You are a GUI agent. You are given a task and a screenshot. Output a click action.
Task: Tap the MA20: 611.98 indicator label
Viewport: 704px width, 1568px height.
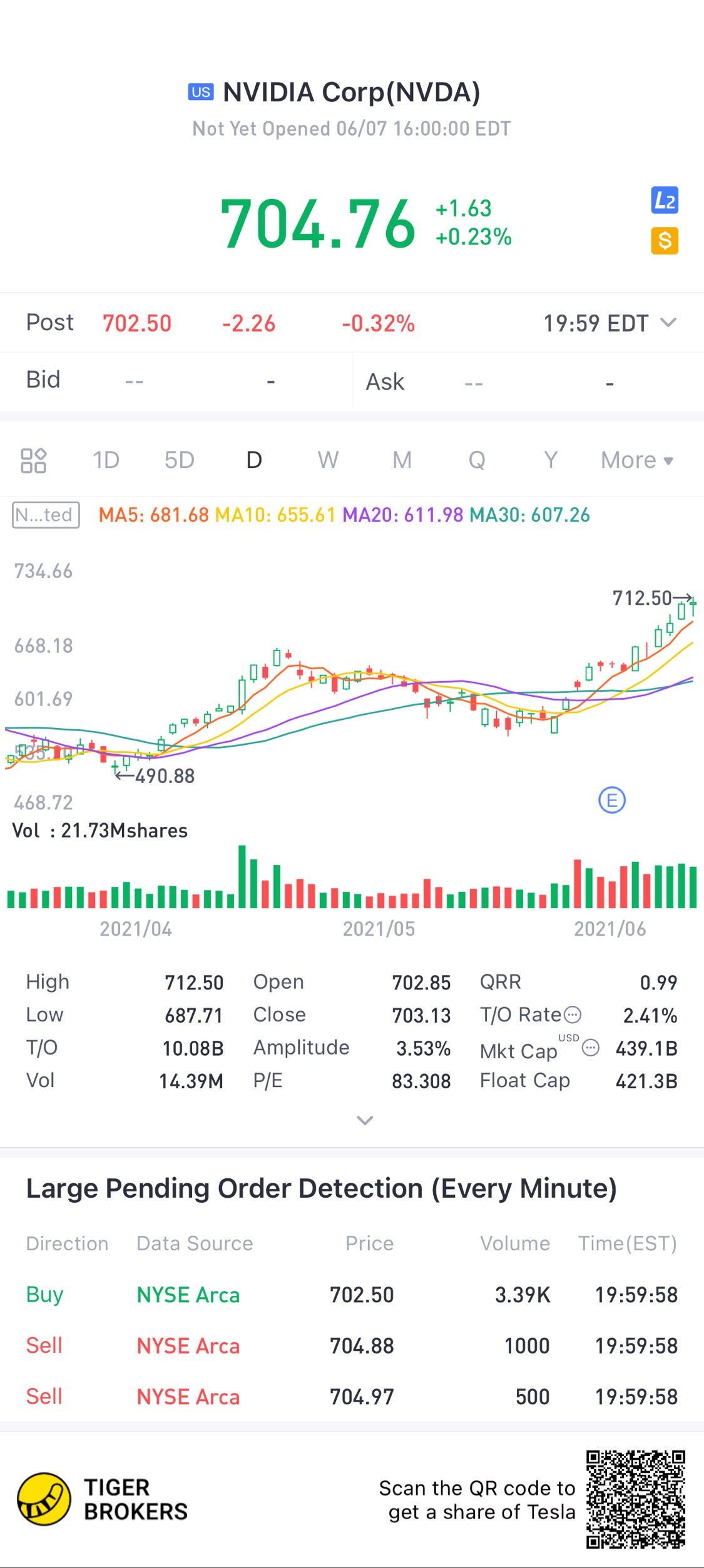(403, 515)
